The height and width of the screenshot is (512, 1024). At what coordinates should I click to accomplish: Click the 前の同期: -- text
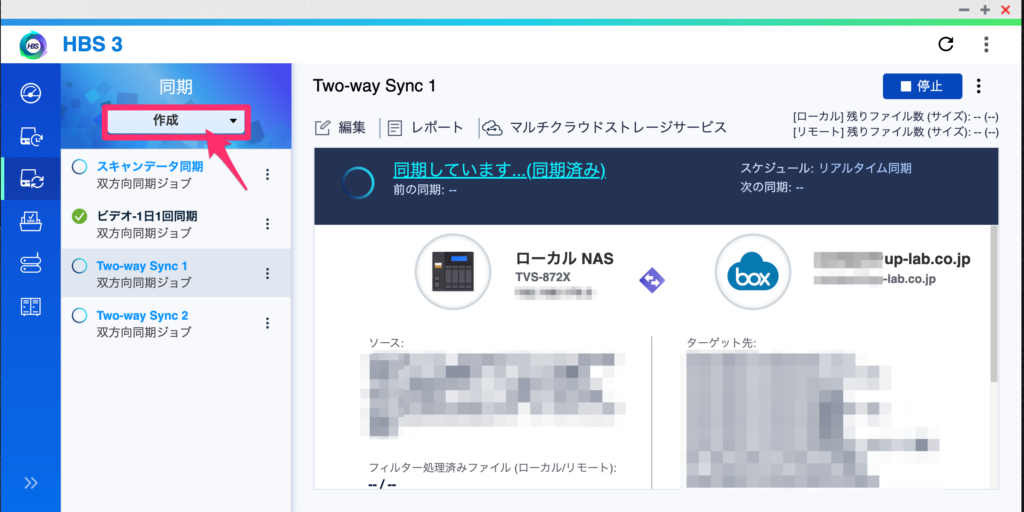(x=424, y=189)
